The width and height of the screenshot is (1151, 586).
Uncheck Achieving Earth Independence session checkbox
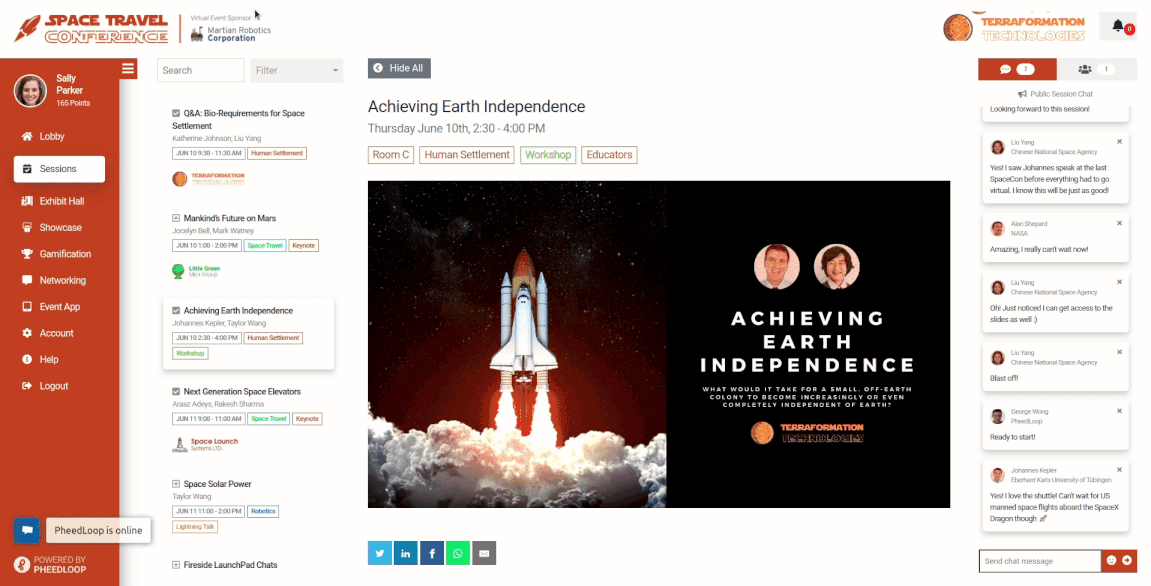point(176,311)
